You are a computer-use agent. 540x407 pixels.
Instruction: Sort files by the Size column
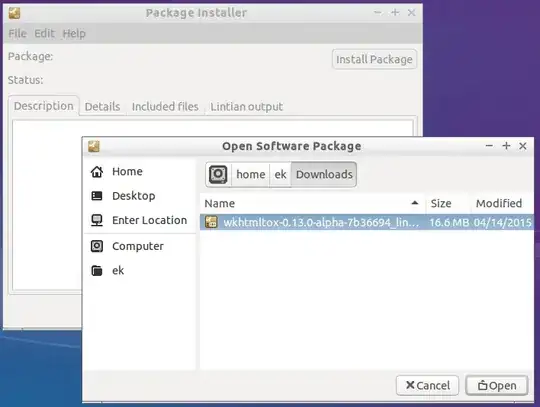448,204
